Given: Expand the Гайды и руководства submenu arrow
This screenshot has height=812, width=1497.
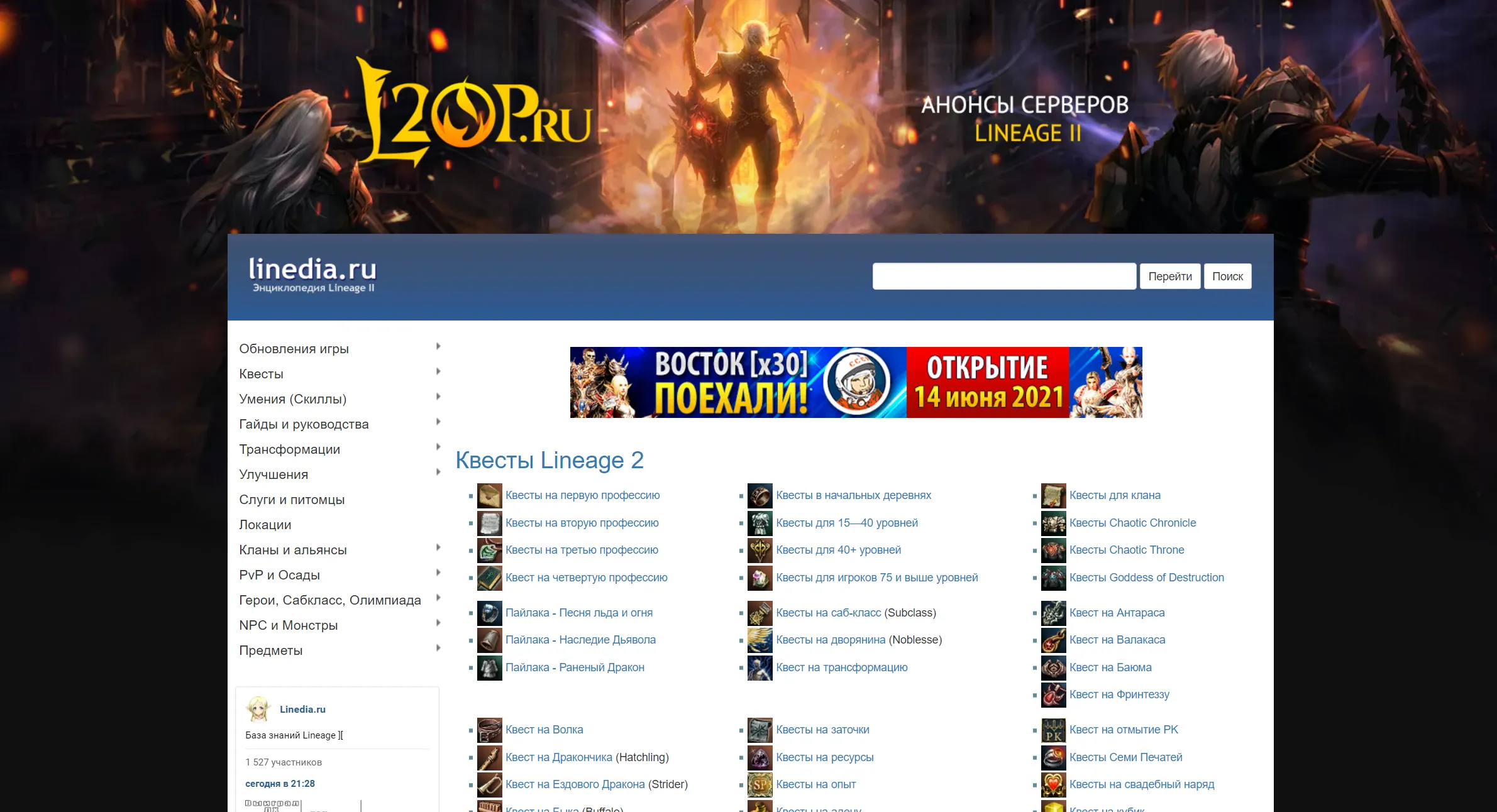Looking at the screenshot, I should point(438,422).
